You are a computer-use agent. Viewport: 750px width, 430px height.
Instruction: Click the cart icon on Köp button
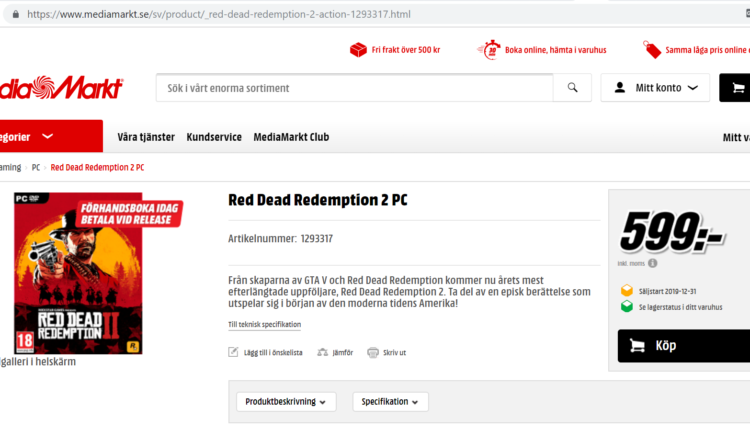tap(637, 345)
